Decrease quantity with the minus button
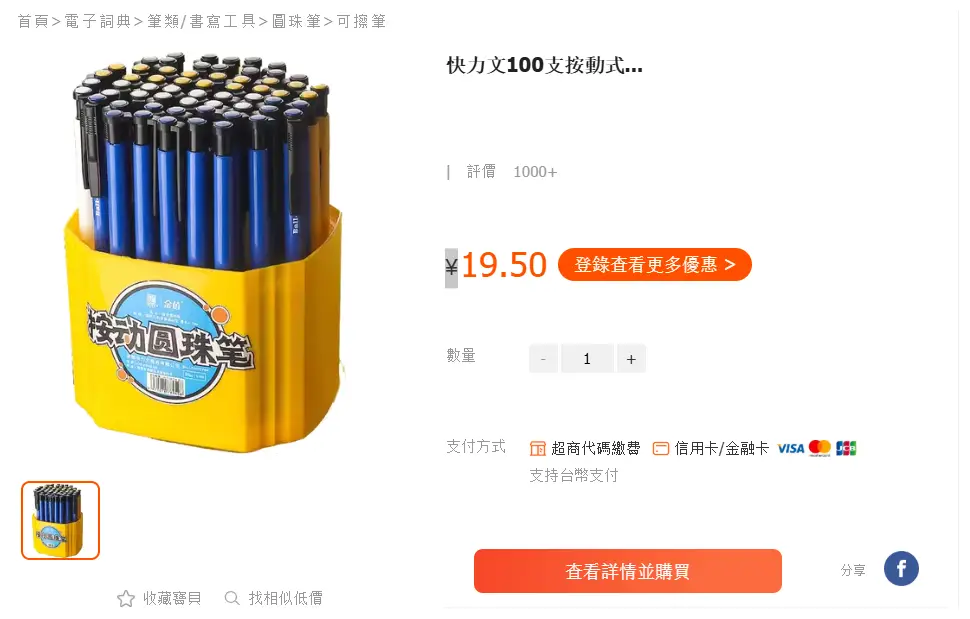Screen dimensions: 970x619 pyautogui.click(x=543, y=359)
